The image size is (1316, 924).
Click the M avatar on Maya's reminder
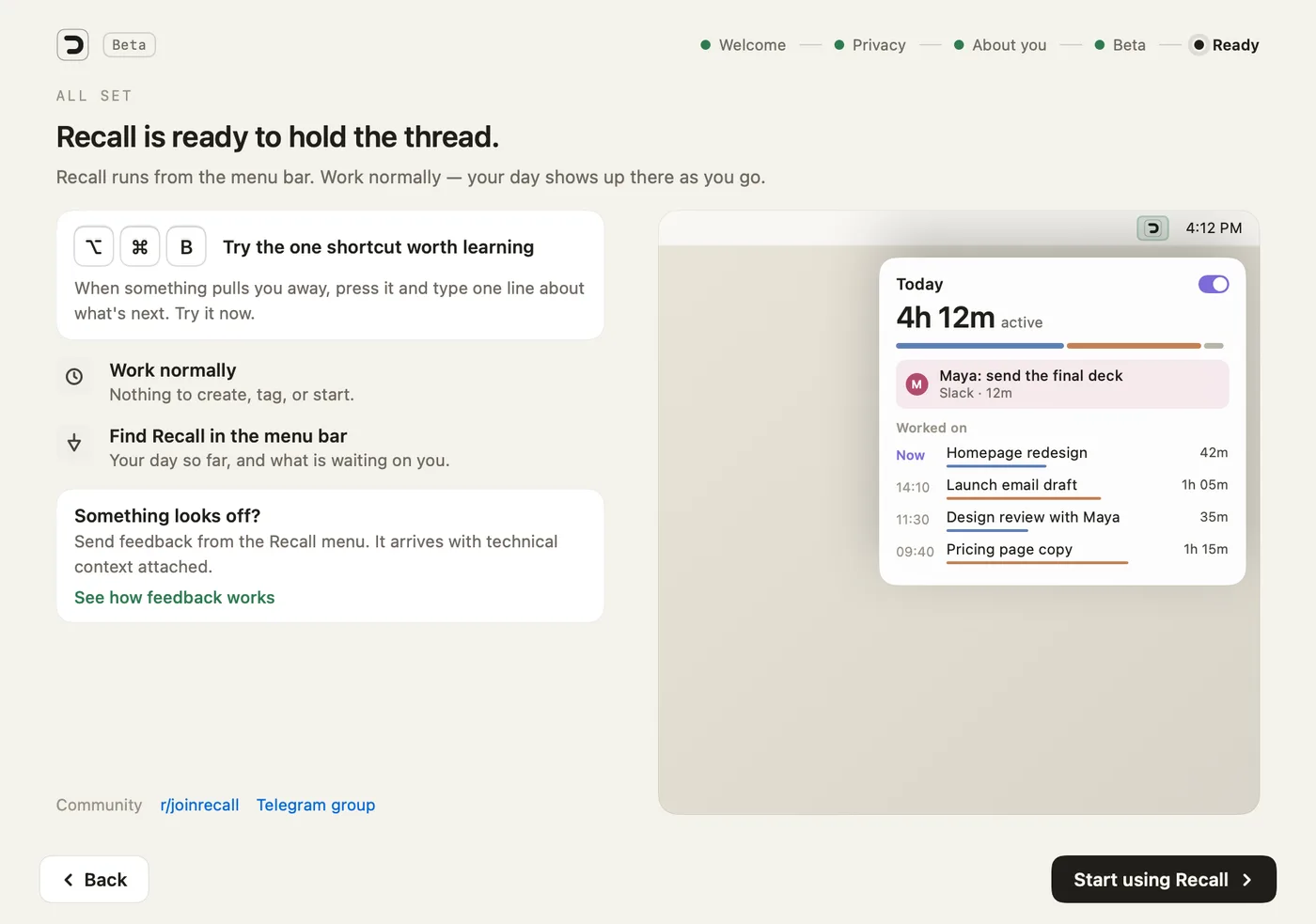pos(916,384)
